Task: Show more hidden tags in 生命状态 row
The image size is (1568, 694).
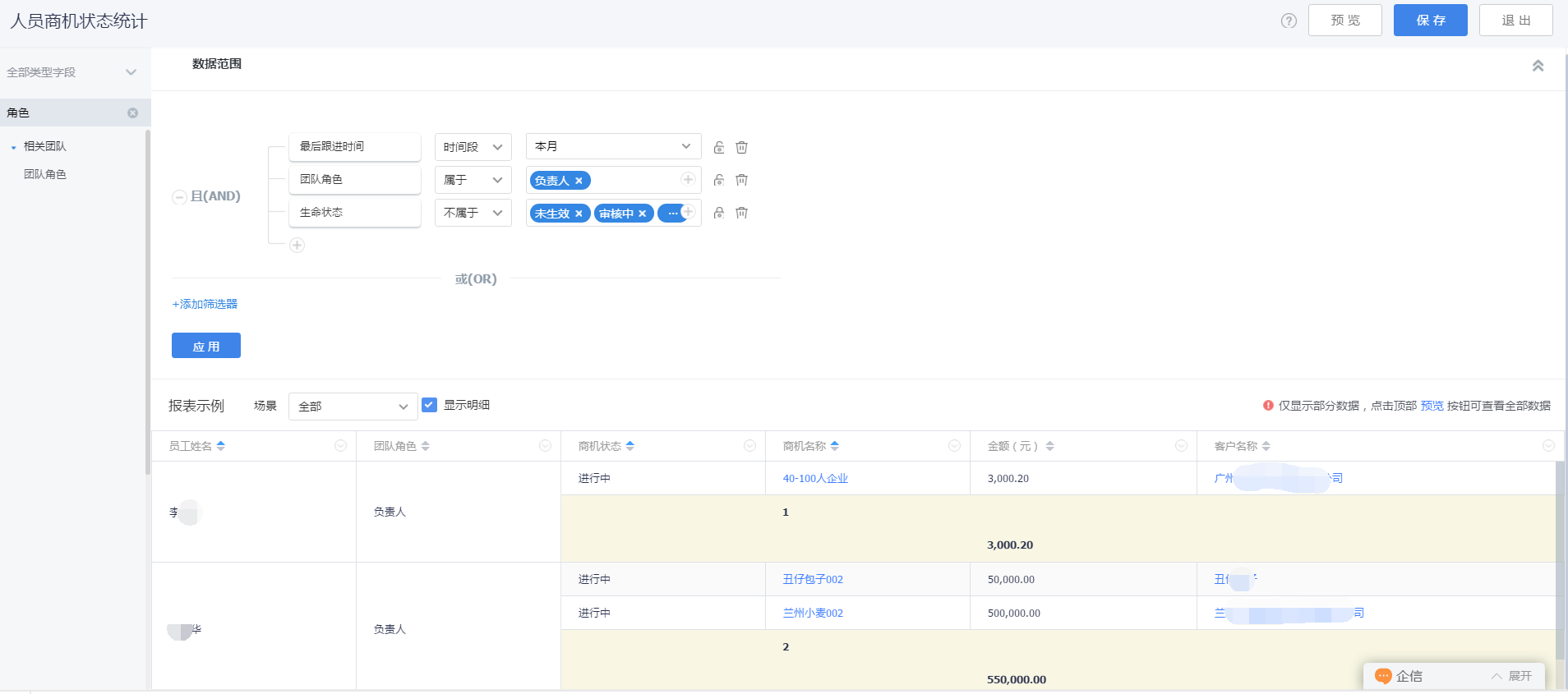Action: pos(671,214)
